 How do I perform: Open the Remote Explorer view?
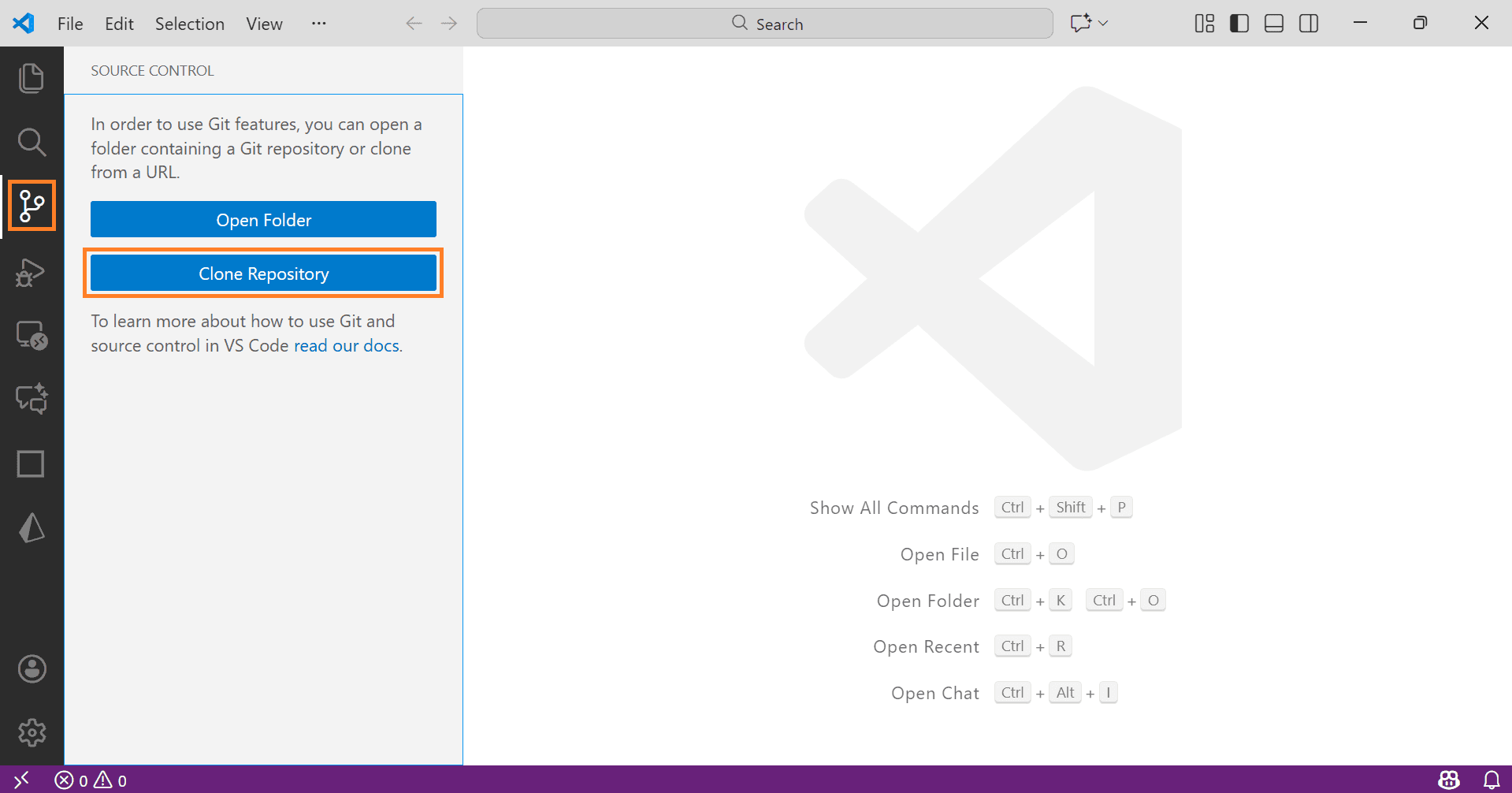pos(32,335)
